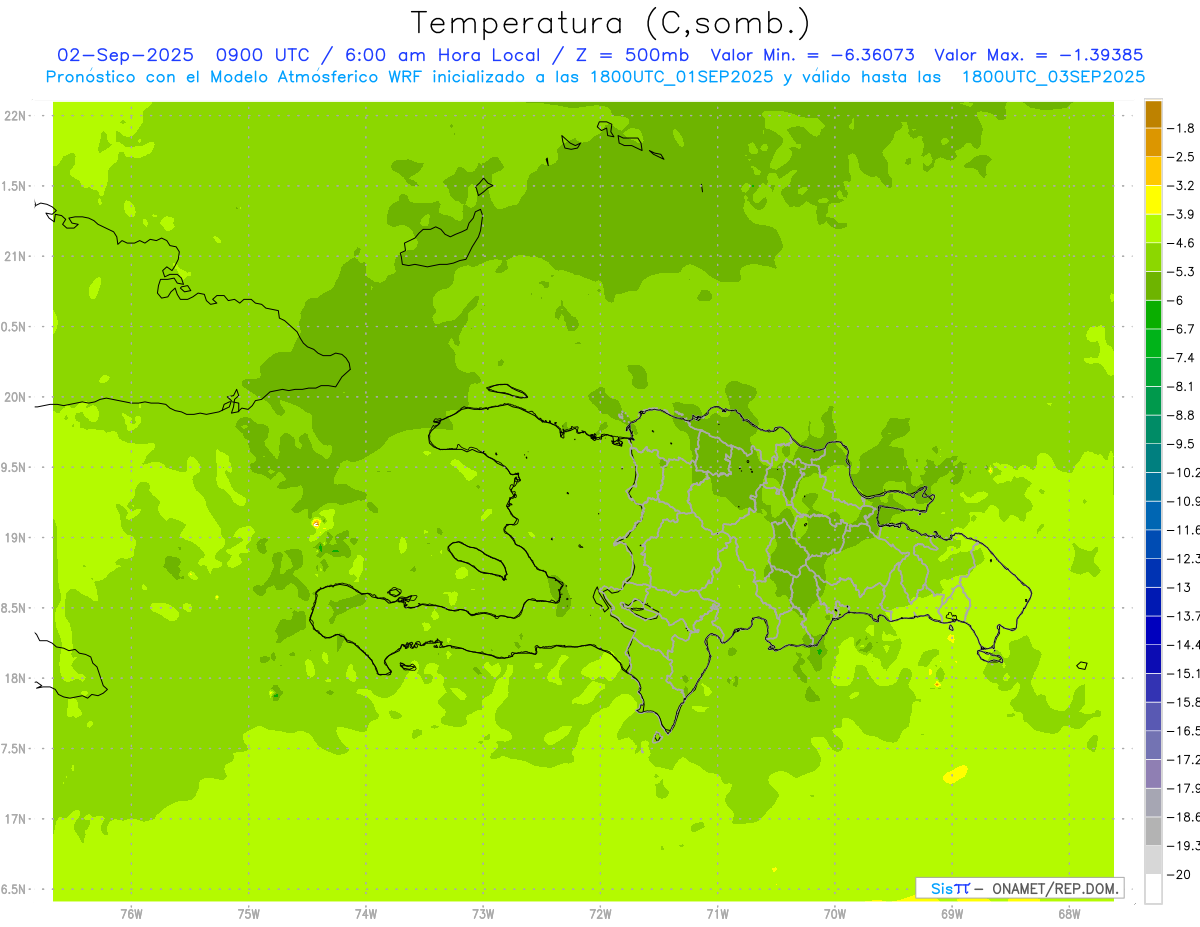
Task: Click the '-1.8' color scale value
Action: [1181, 128]
